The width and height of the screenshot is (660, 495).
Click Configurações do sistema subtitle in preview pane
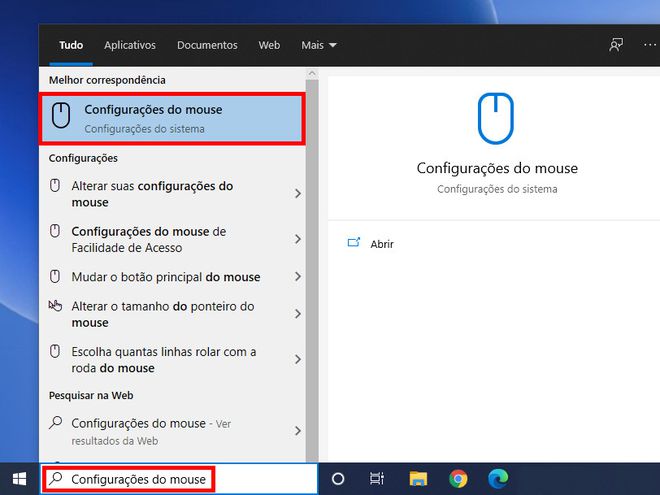pos(497,189)
